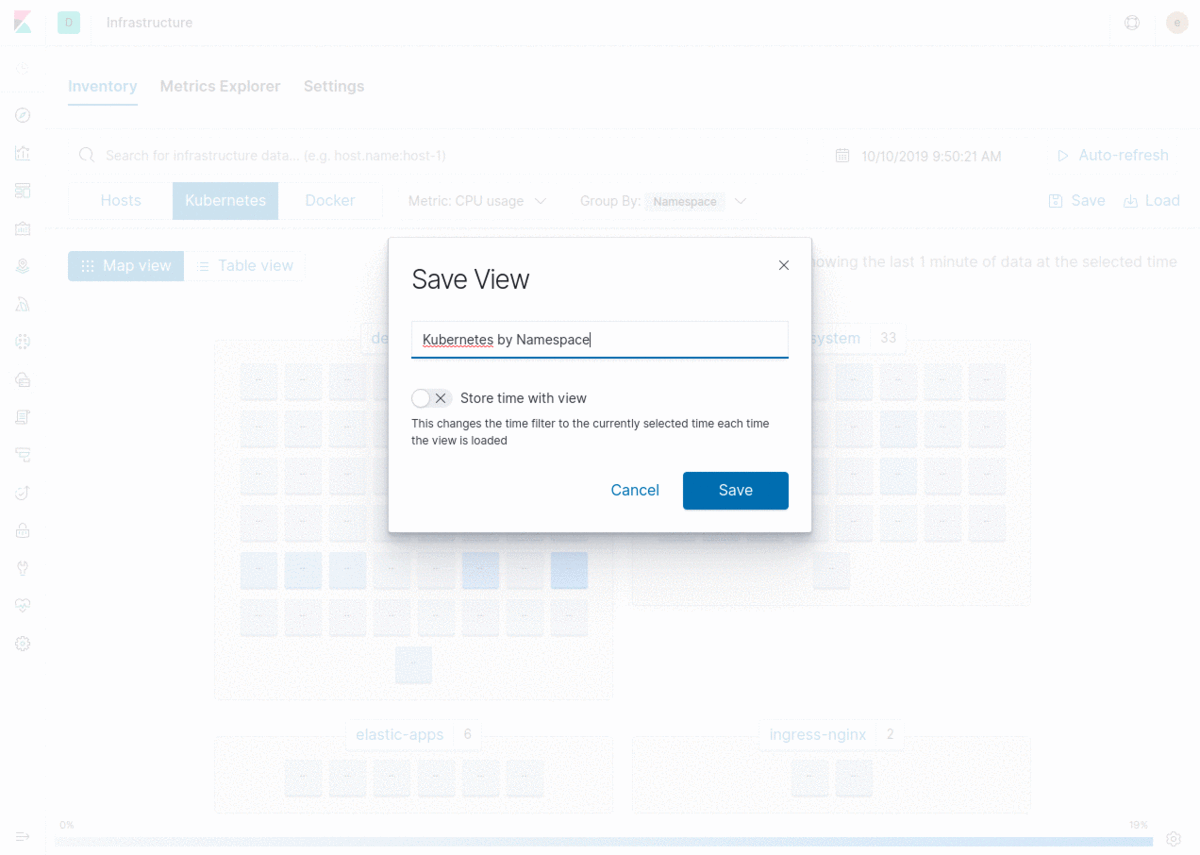Image resolution: width=1200 pixels, height=855 pixels.
Task: Open Logs from the sidebar
Action: (x=23, y=417)
